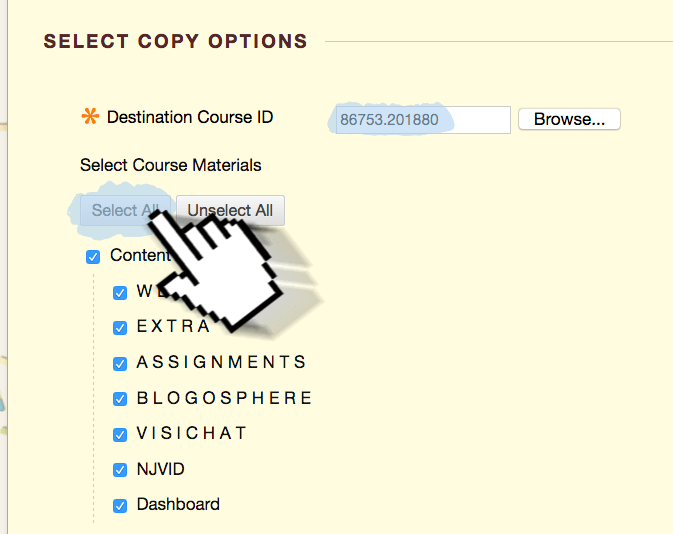The width and height of the screenshot is (673, 534).
Task: Uncheck the EXTRA checkbox
Action: pyautogui.click(x=120, y=328)
